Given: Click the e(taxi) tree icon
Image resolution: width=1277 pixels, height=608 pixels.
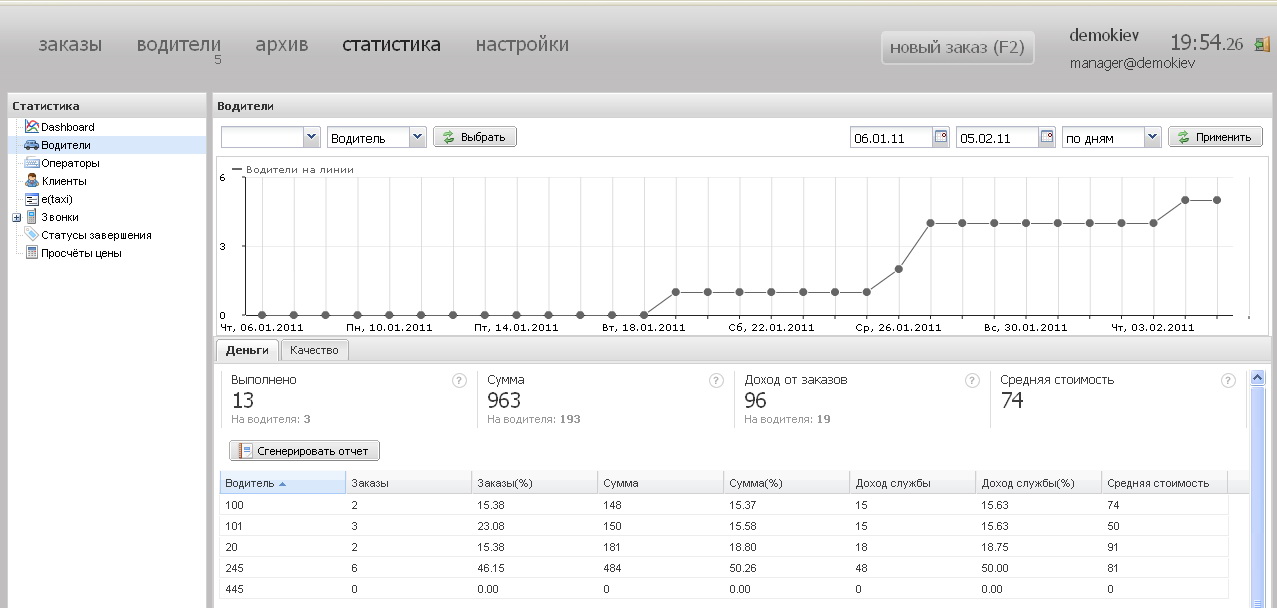Looking at the screenshot, I should [32, 199].
